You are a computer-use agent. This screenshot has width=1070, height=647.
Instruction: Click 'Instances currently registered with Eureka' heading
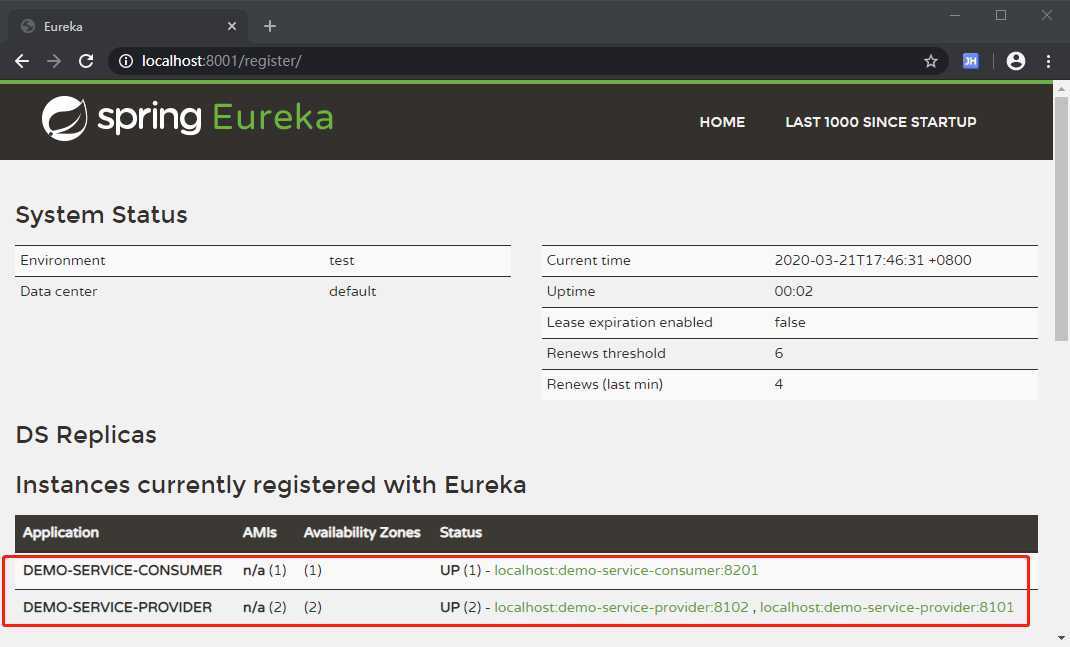click(271, 485)
